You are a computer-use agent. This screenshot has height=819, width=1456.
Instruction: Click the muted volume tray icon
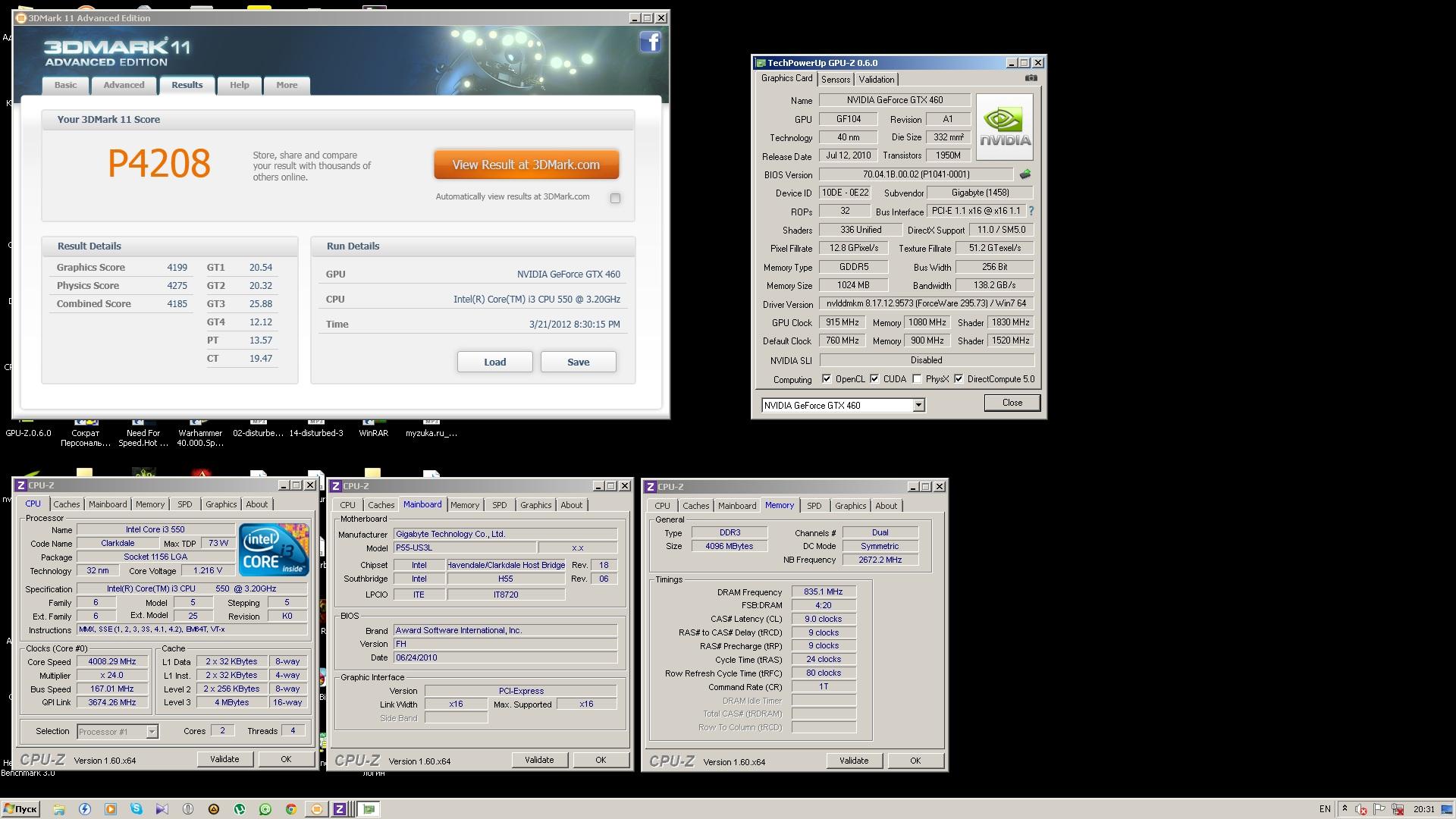click(1361, 809)
